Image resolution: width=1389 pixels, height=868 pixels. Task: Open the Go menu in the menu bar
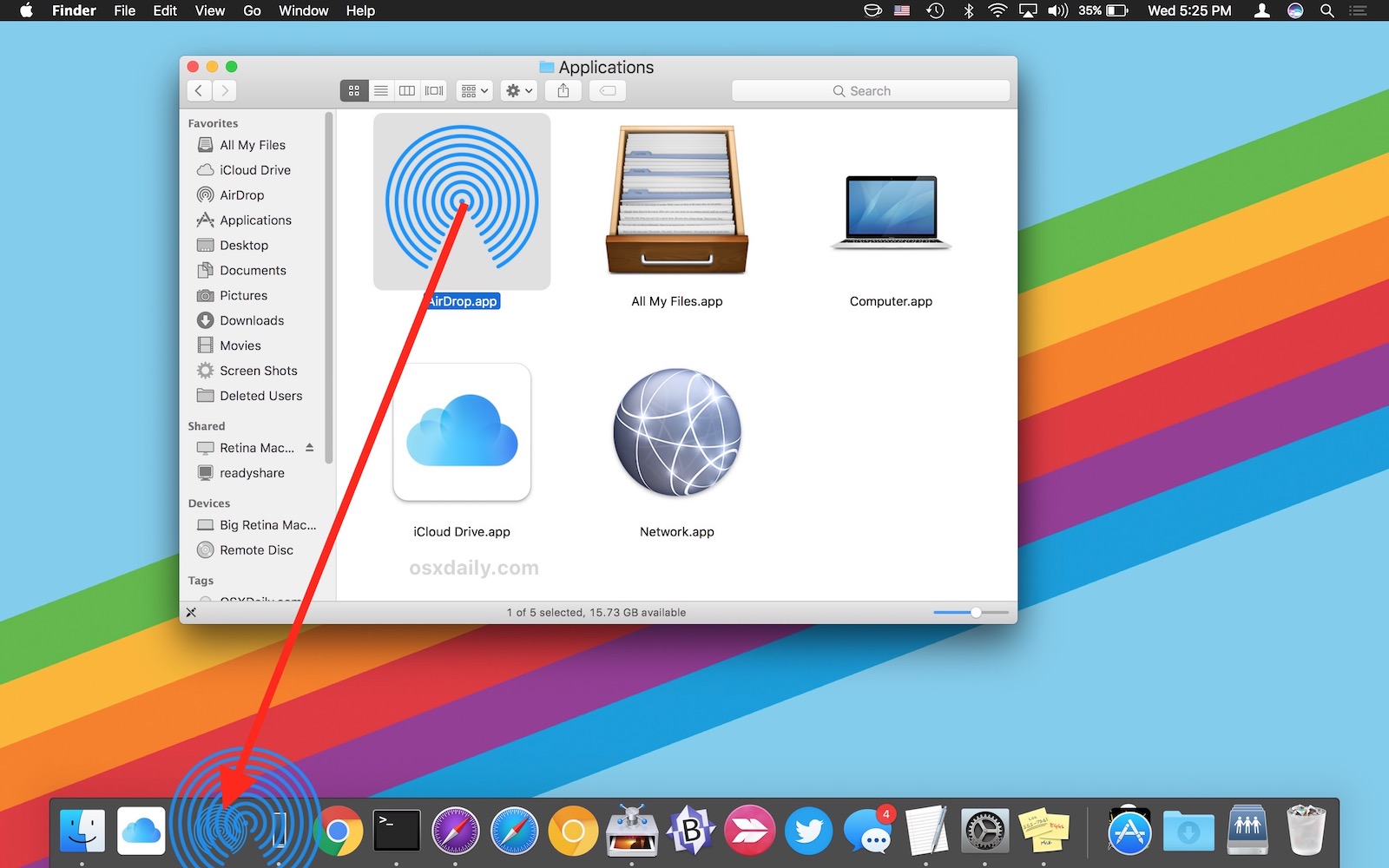pos(252,10)
